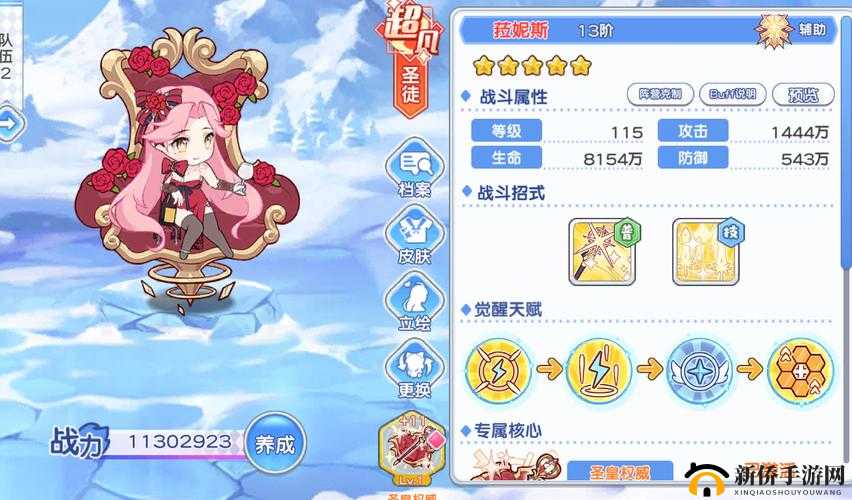Tap the +11 exclusive core weapon icon
Screen dimensions: 852x500
point(413,449)
